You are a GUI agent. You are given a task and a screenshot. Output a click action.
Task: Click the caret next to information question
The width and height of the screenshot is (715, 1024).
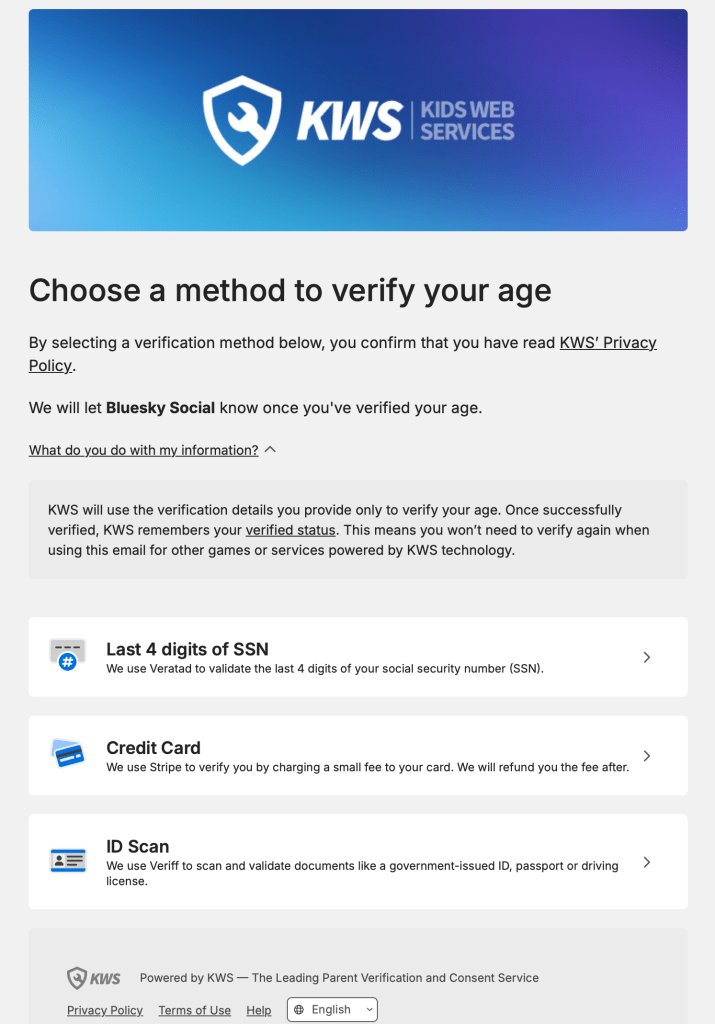(270, 450)
